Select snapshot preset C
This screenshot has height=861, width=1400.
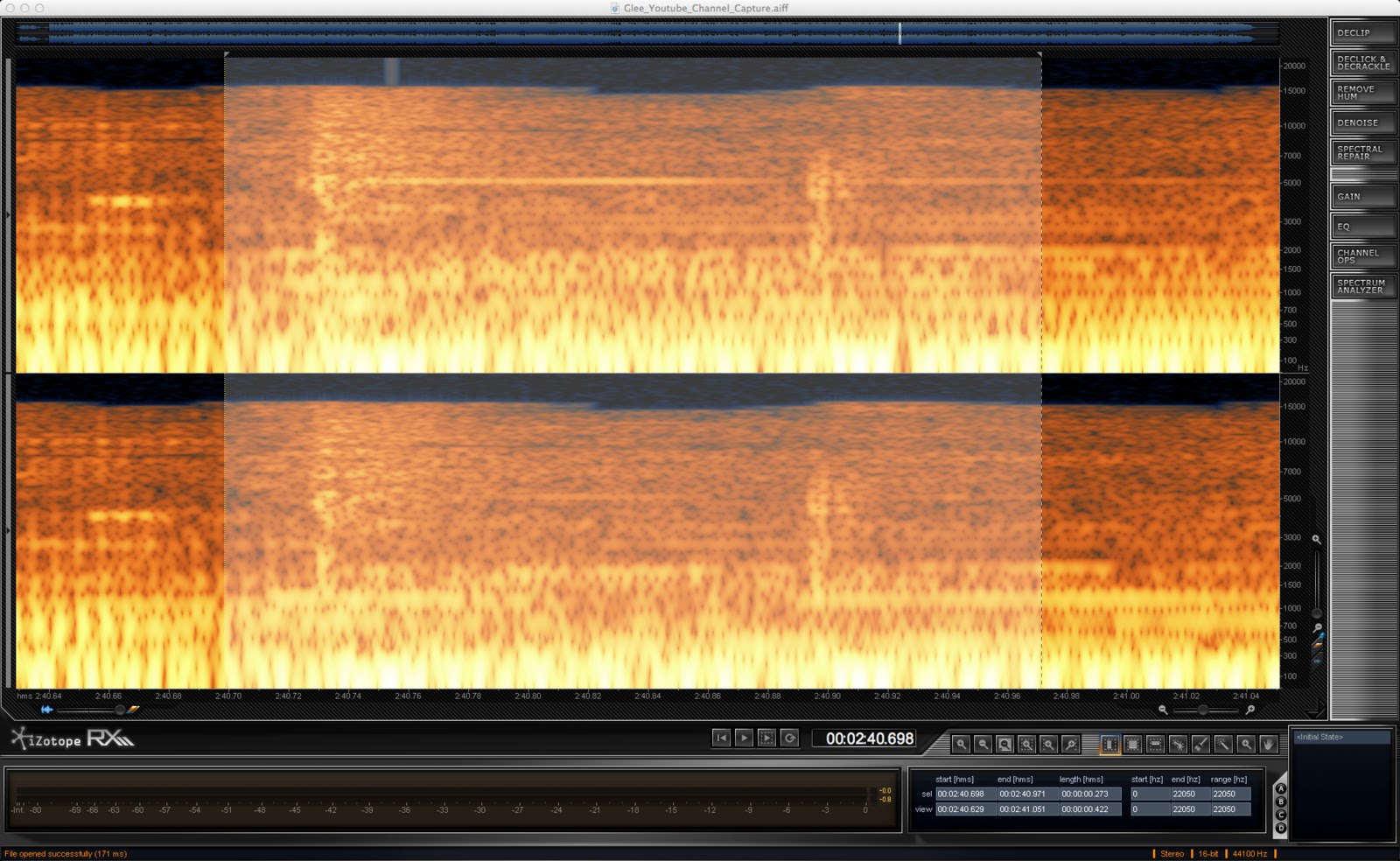coord(1281,815)
